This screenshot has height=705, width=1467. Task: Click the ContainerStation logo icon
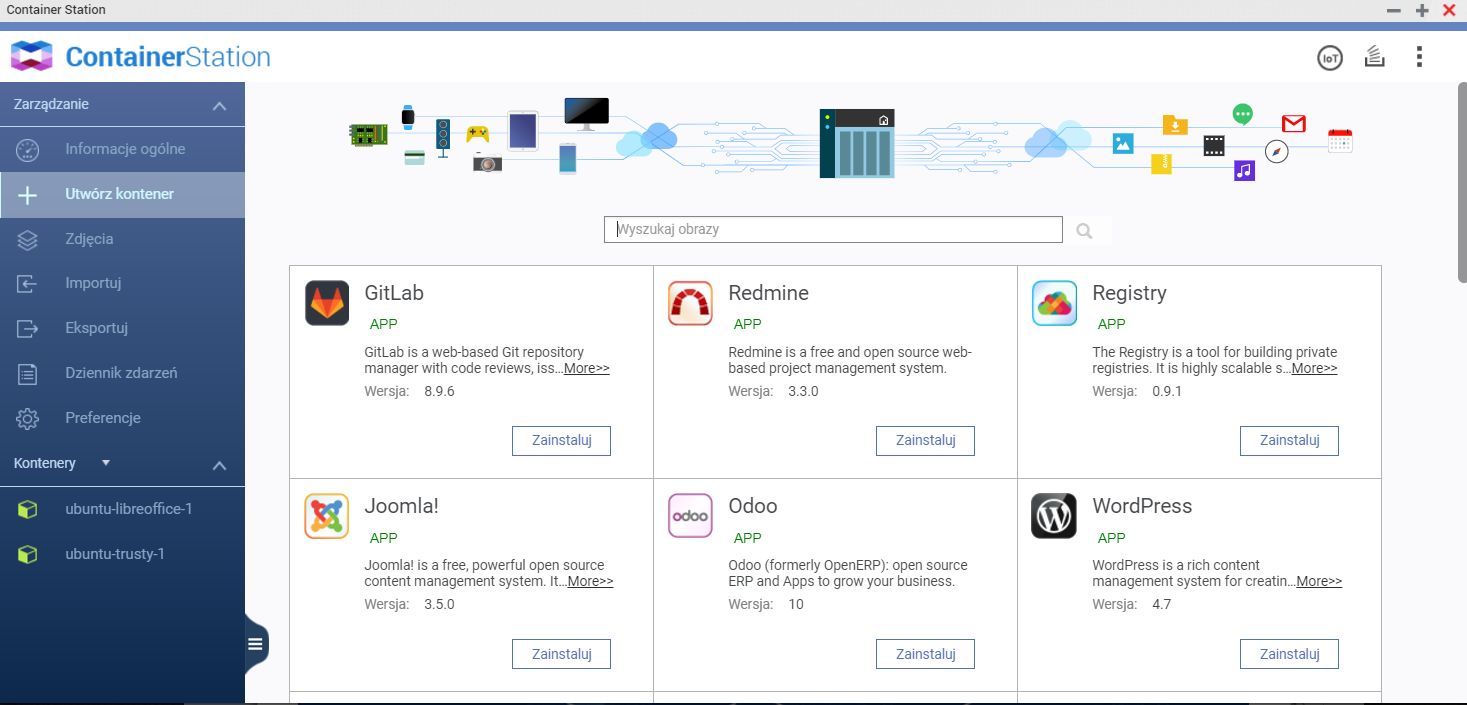click(x=31, y=56)
